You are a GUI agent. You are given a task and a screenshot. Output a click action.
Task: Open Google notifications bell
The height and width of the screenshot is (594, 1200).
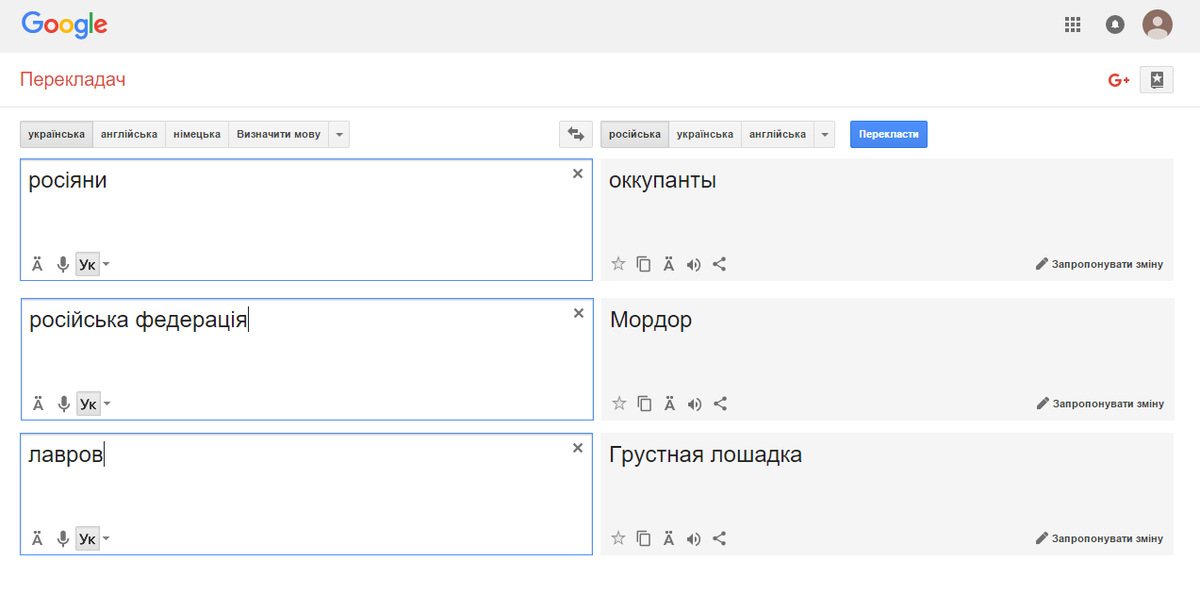point(1115,25)
